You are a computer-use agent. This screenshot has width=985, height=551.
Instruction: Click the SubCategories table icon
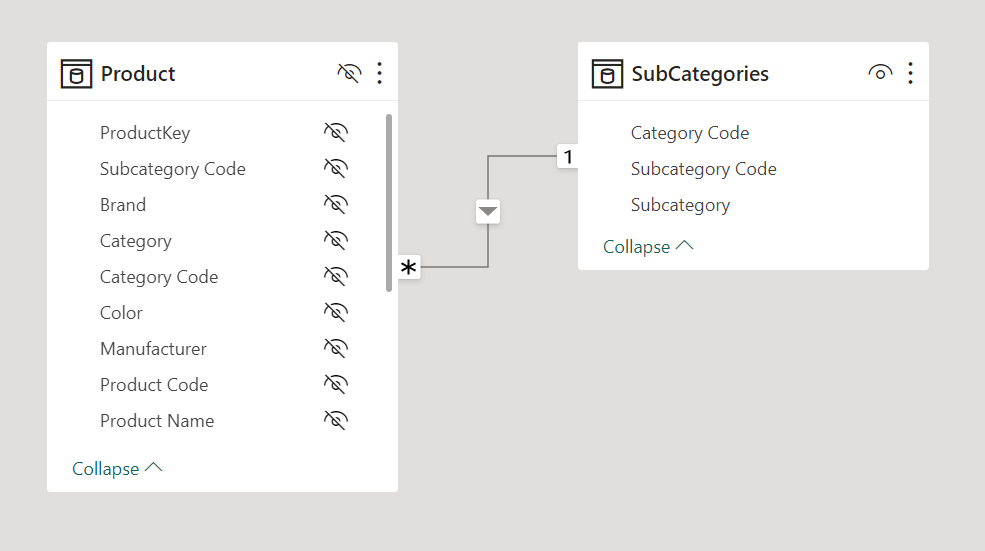607,74
